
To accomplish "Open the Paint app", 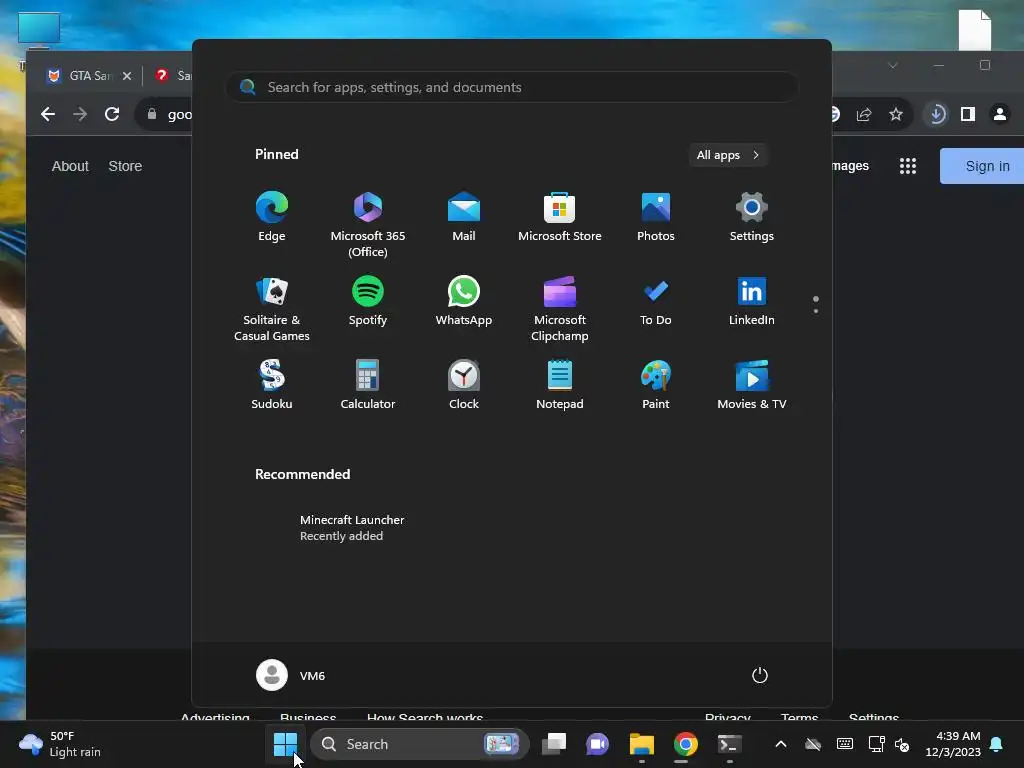I will pyautogui.click(x=656, y=385).
